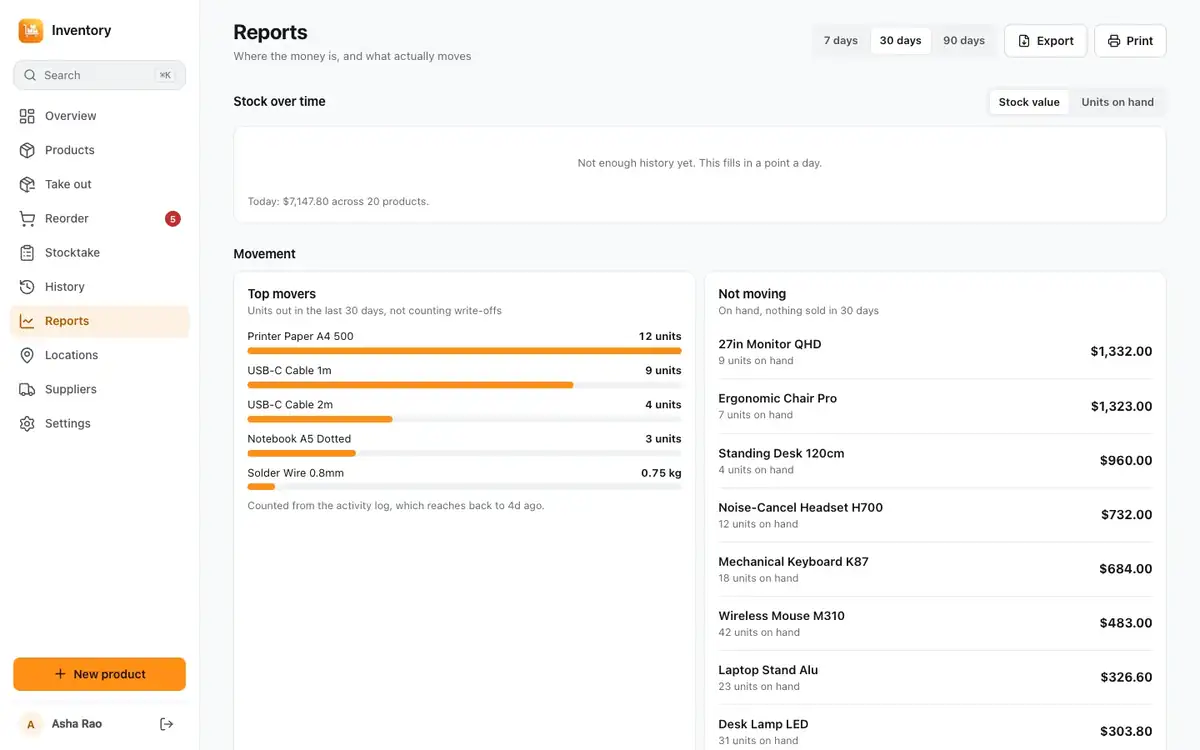Click the Settings gear icon

[27, 423]
